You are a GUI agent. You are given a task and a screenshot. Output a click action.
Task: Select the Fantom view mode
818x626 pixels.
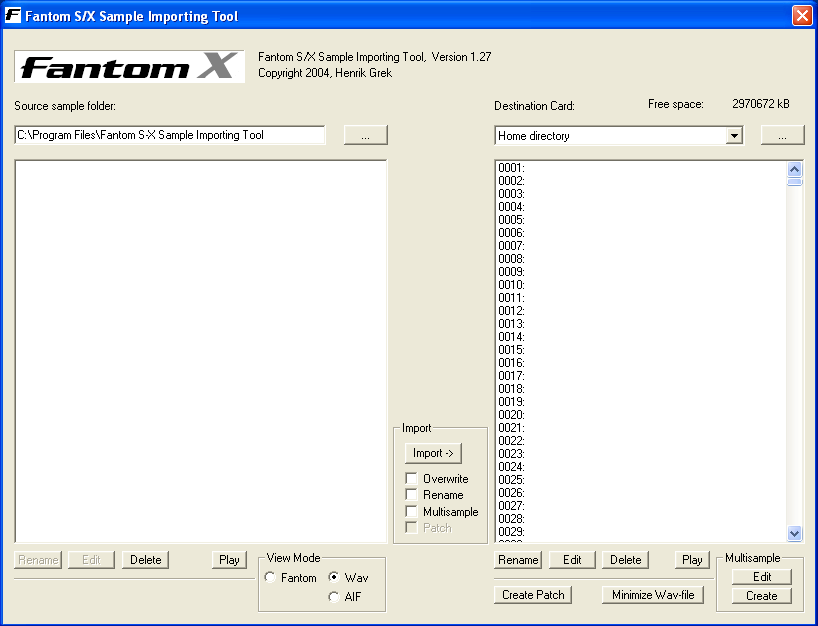tap(270, 578)
